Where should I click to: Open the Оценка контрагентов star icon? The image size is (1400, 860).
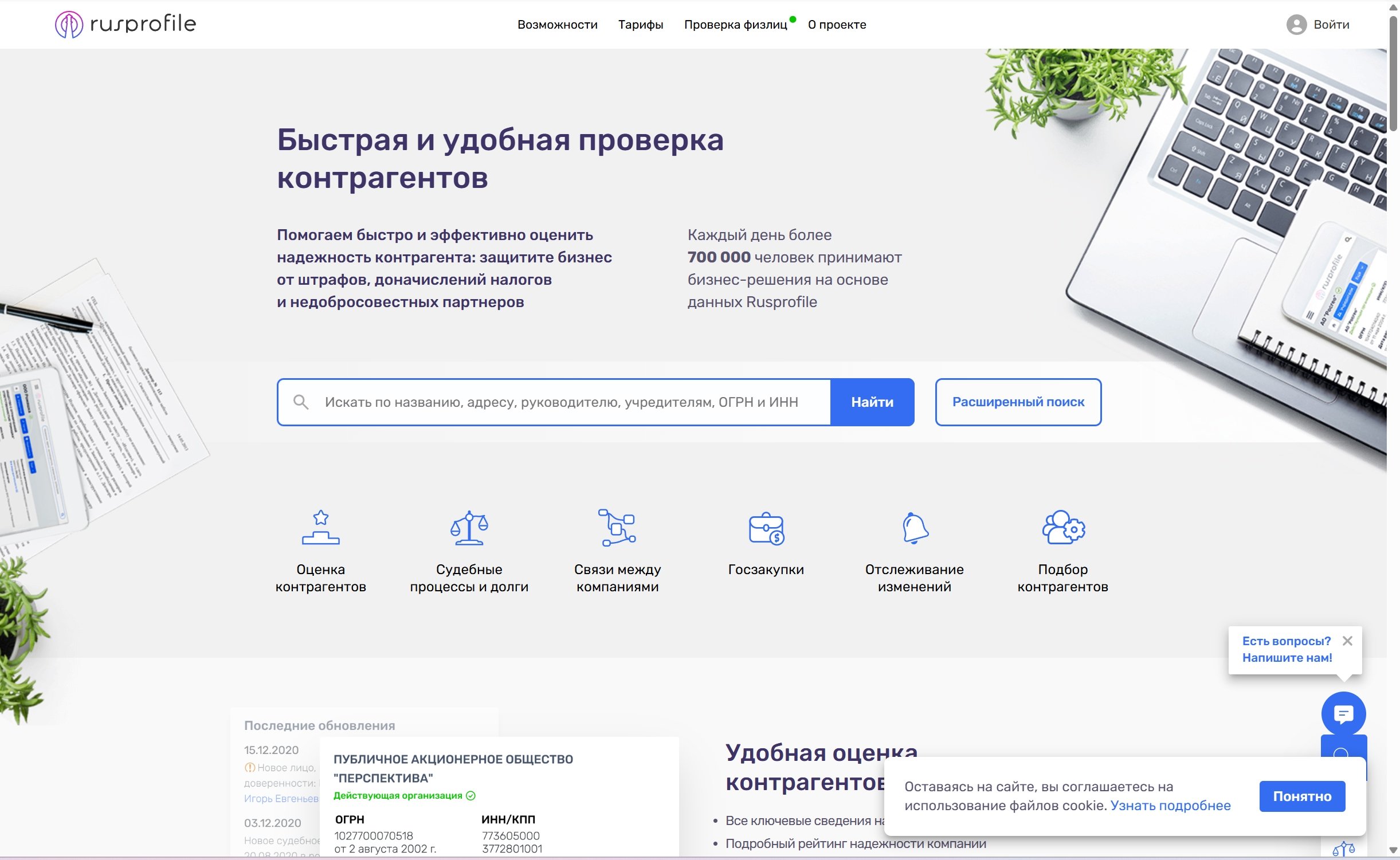coord(320,527)
